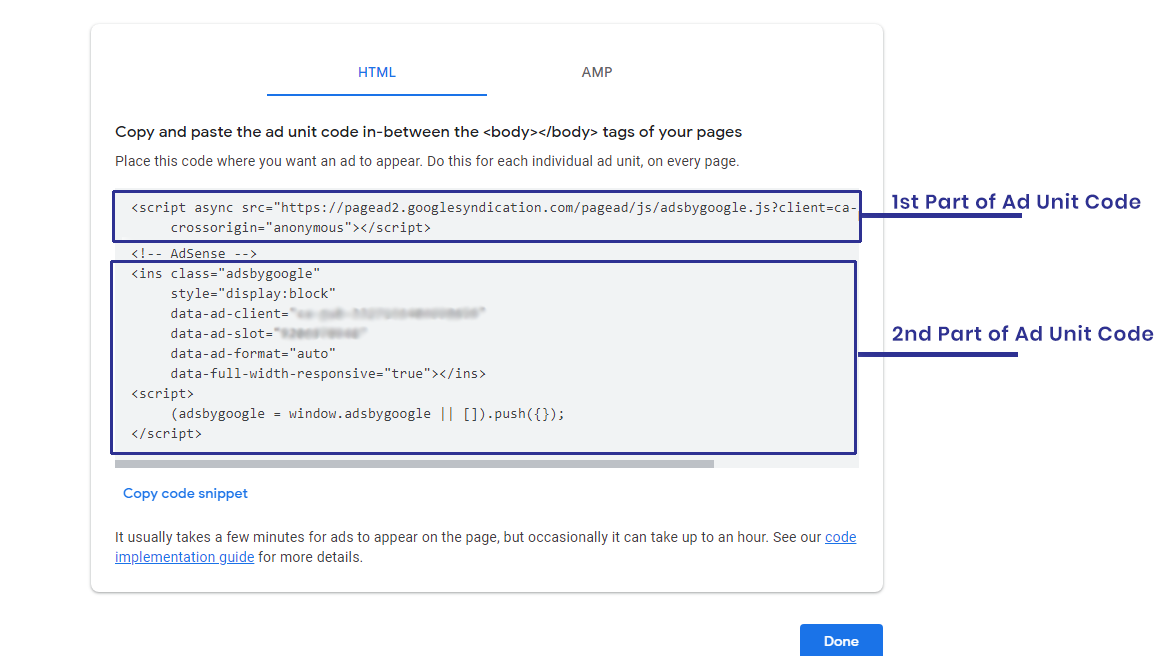Click the data-ad-client code line
This screenshot has height=656, width=1166.
tap(327, 313)
